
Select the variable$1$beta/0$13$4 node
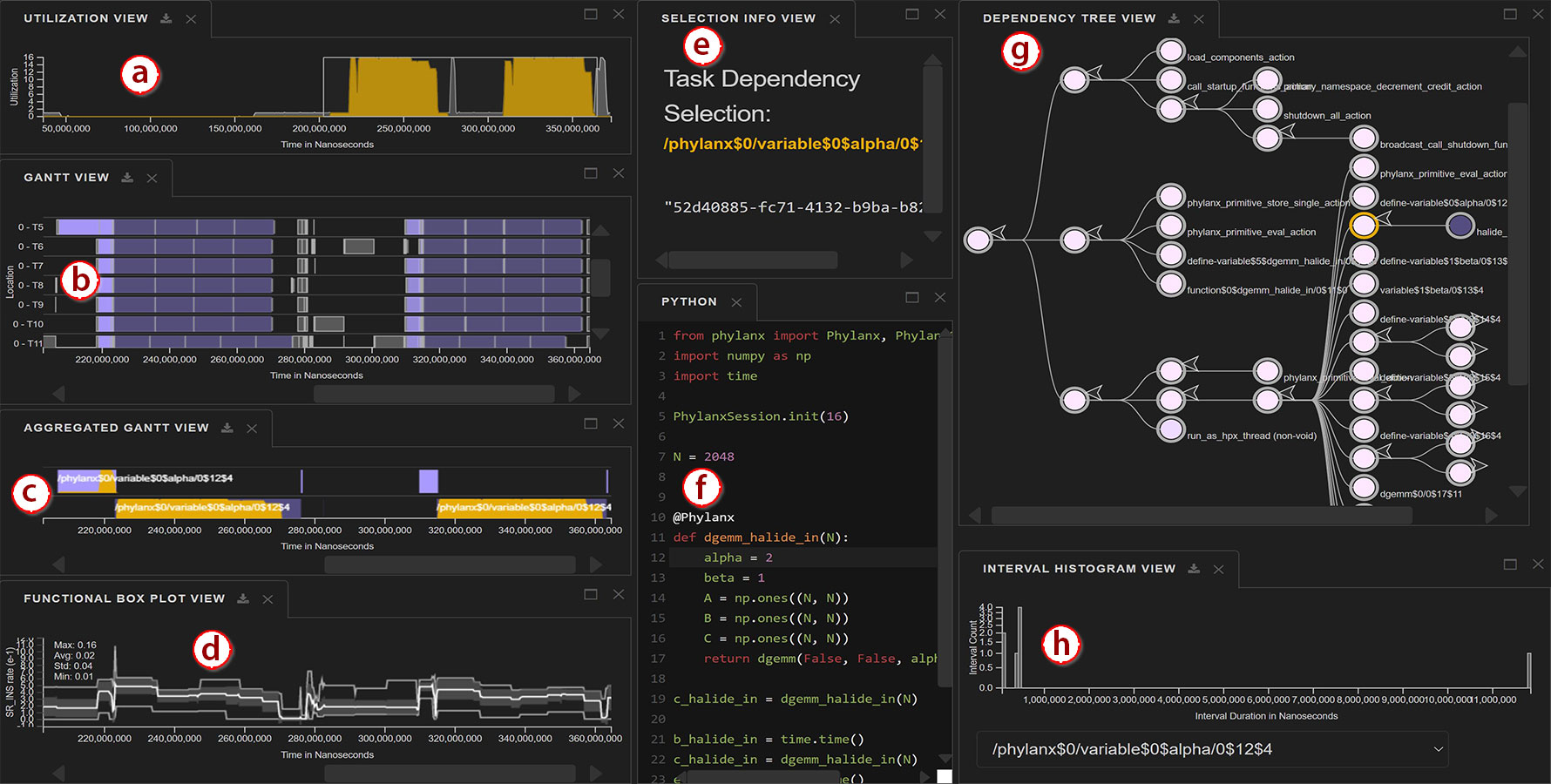(1364, 283)
